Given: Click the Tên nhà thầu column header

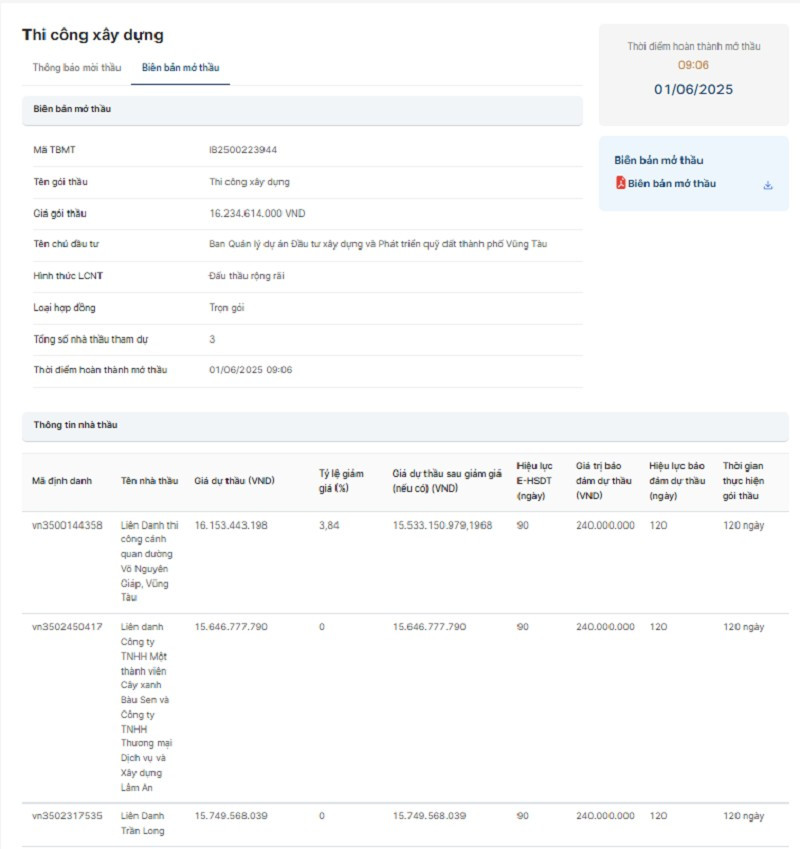Looking at the screenshot, I should tap(149, 481).
